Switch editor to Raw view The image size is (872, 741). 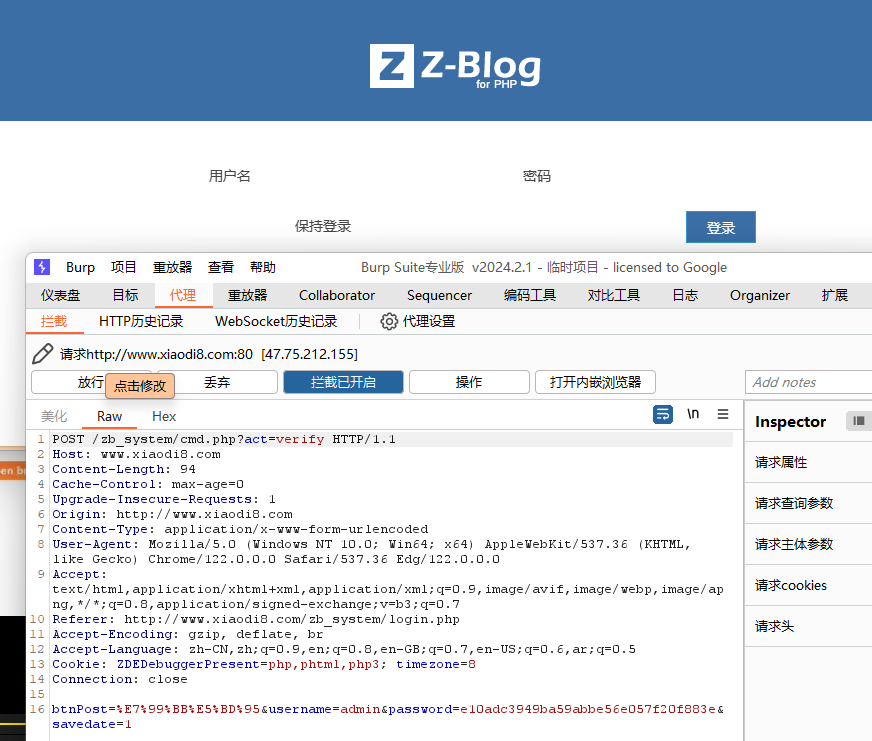(109, 416)
